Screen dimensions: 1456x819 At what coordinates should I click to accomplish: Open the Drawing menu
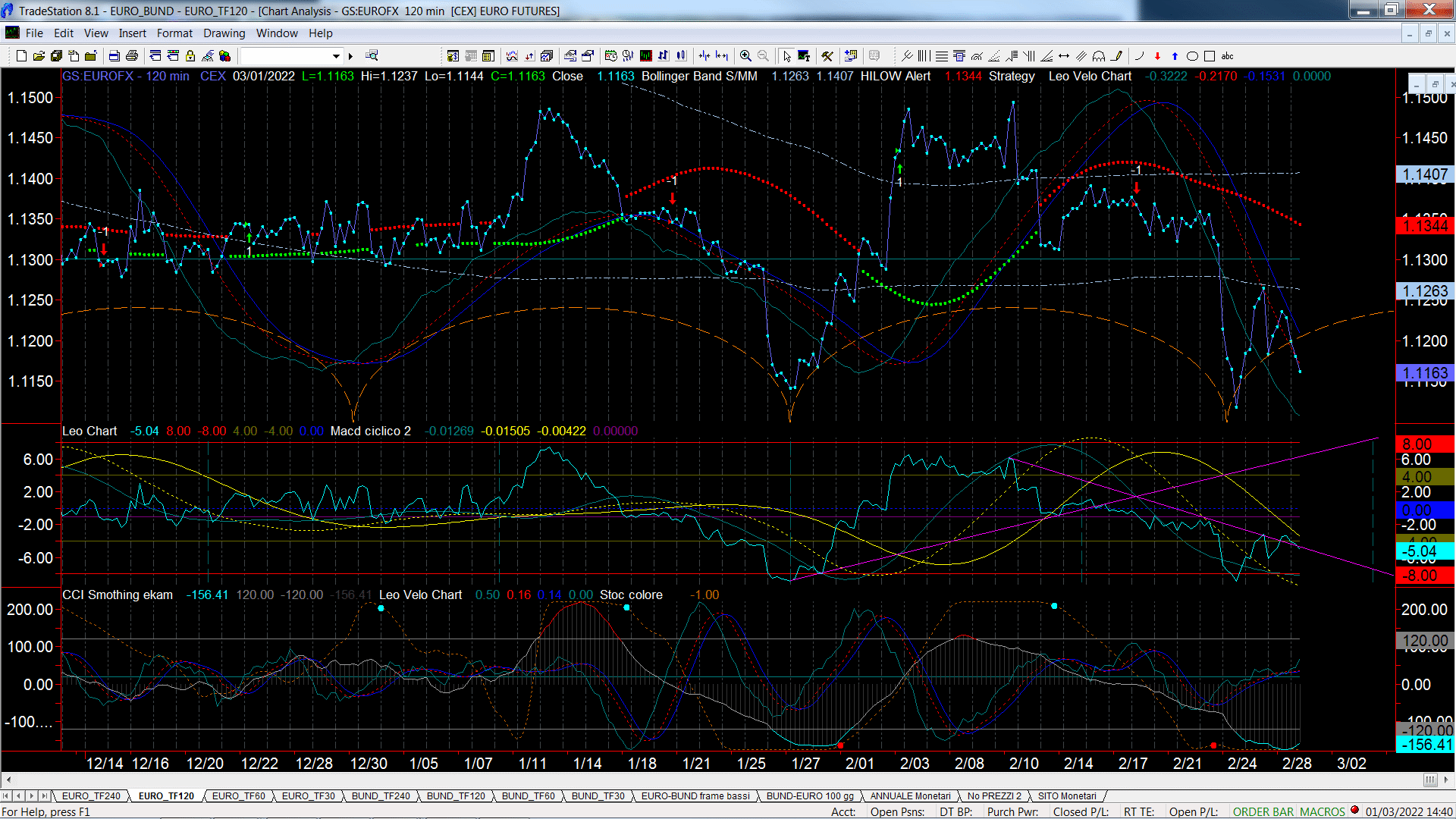coord(224,33)
